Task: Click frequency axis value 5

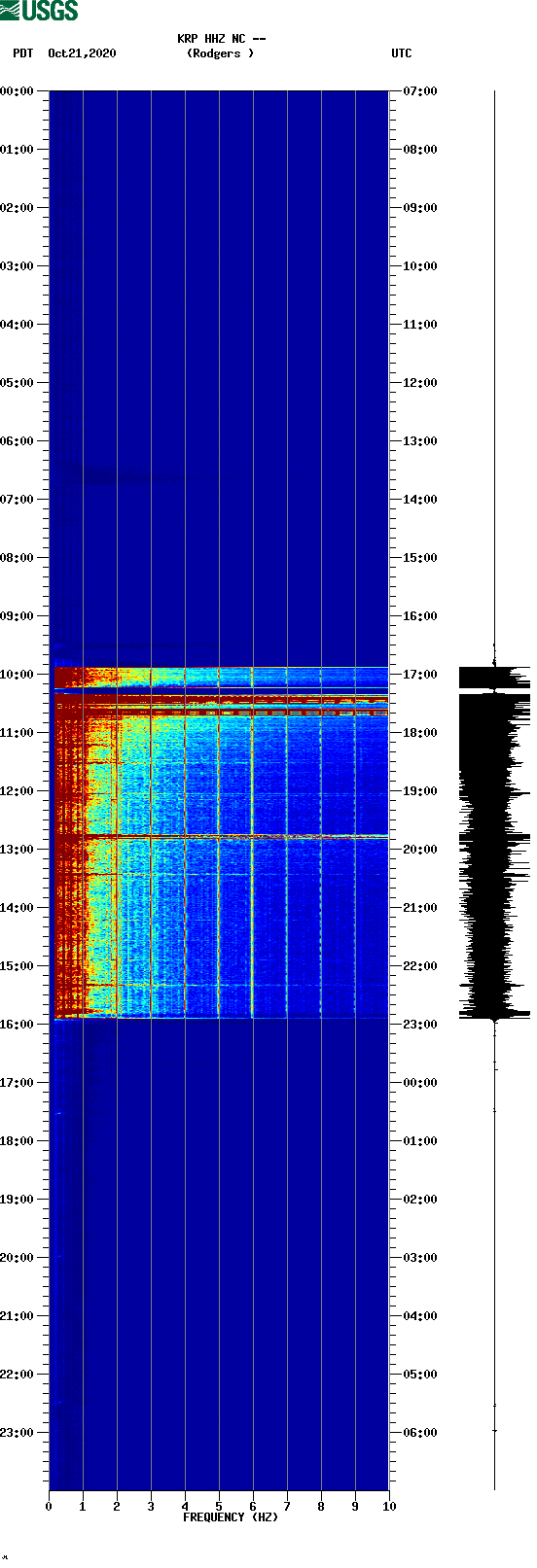Action: pyautogui.click(x=219, y=1507)
